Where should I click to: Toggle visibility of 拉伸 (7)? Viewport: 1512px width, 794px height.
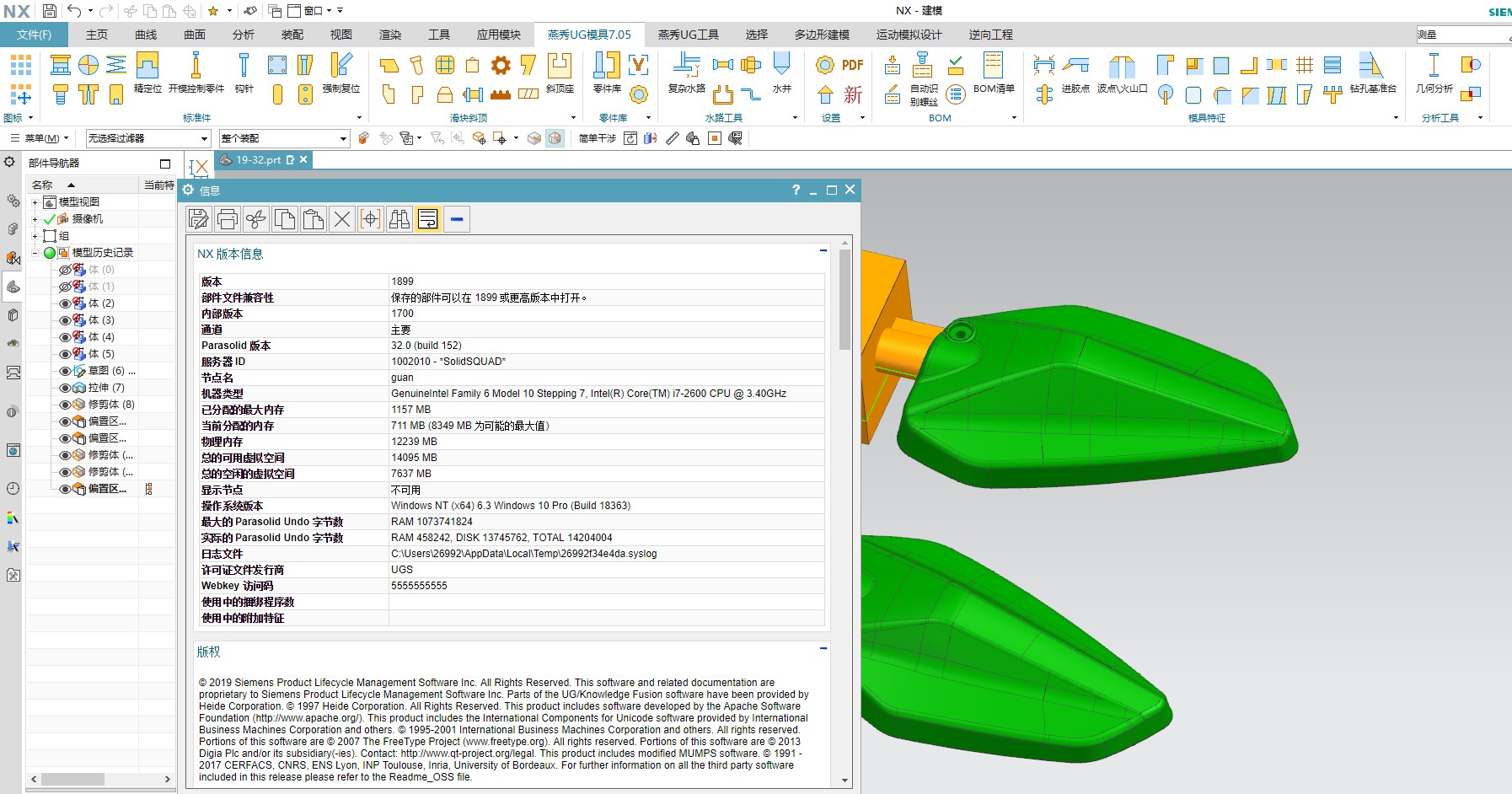pos(64,388)
